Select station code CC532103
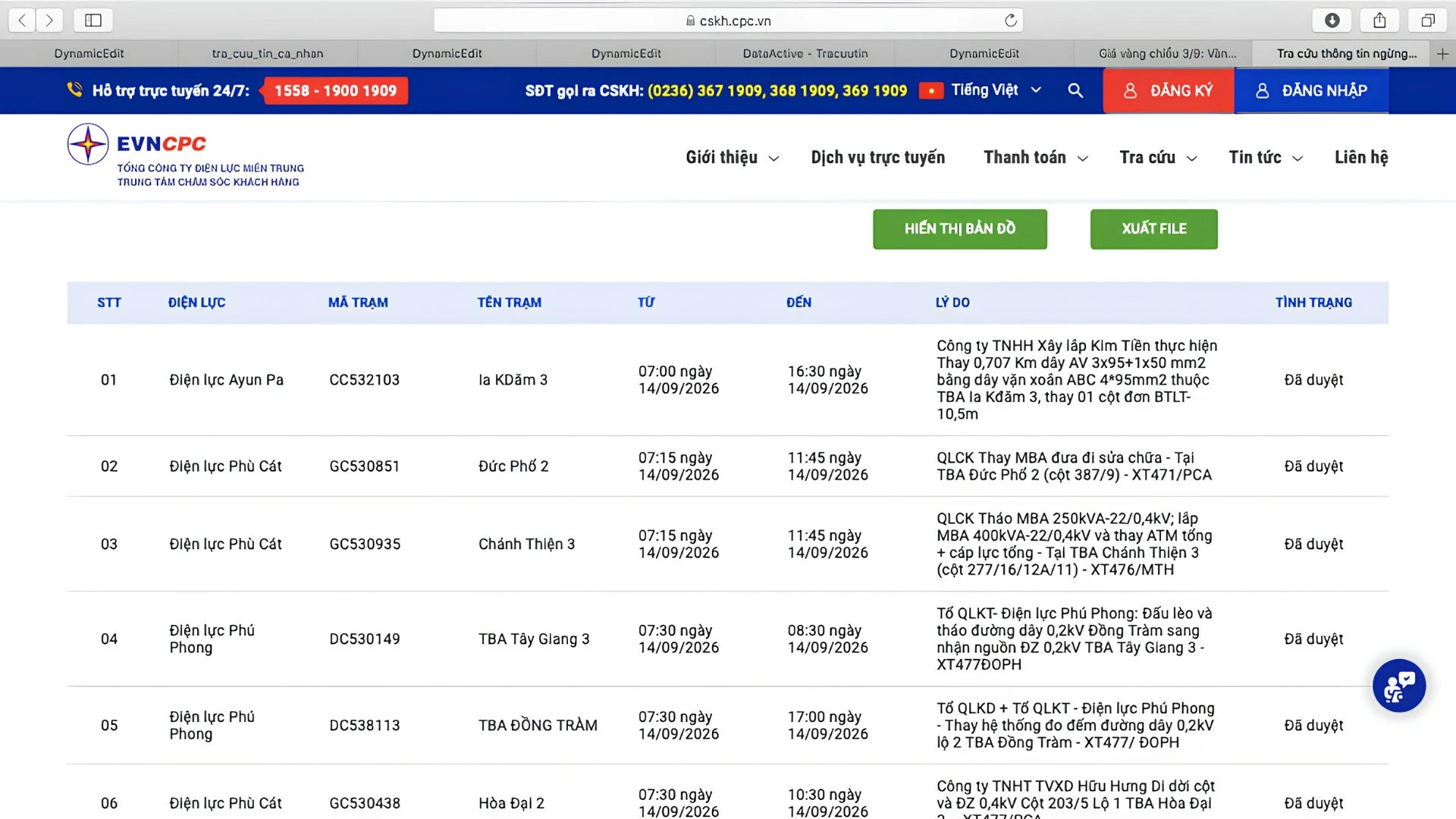The width and height of the screenshot is (1456, 819). coord(364,380)
